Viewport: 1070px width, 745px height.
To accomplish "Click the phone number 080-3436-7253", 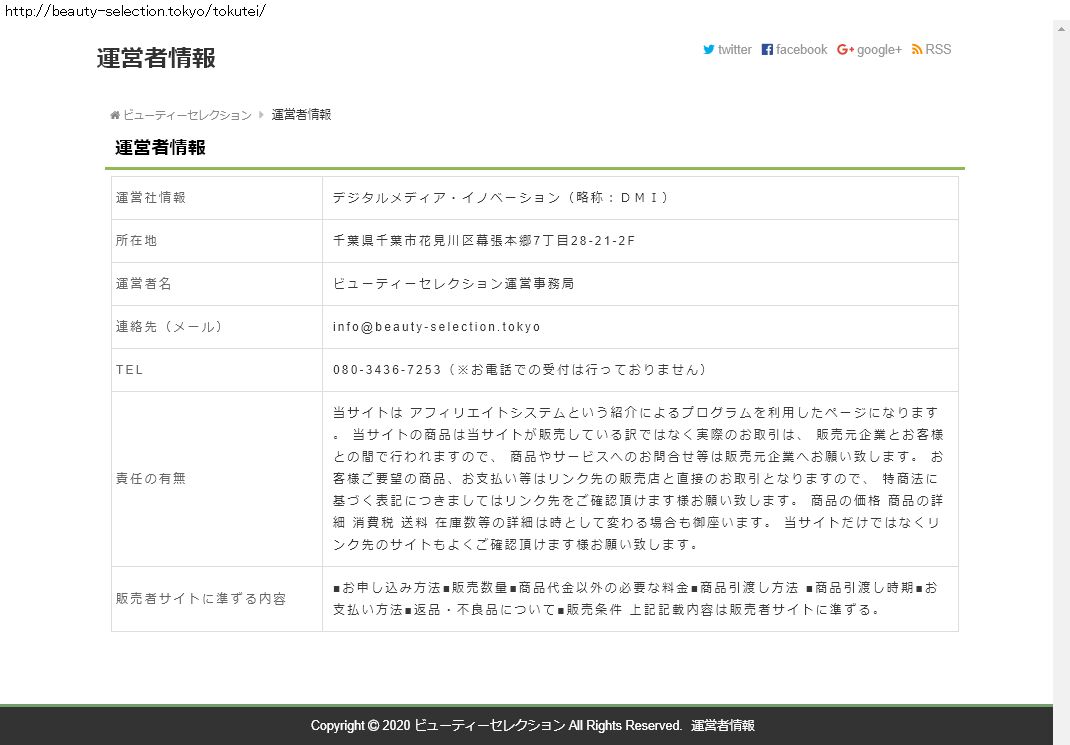I will [x=387, y=370].
